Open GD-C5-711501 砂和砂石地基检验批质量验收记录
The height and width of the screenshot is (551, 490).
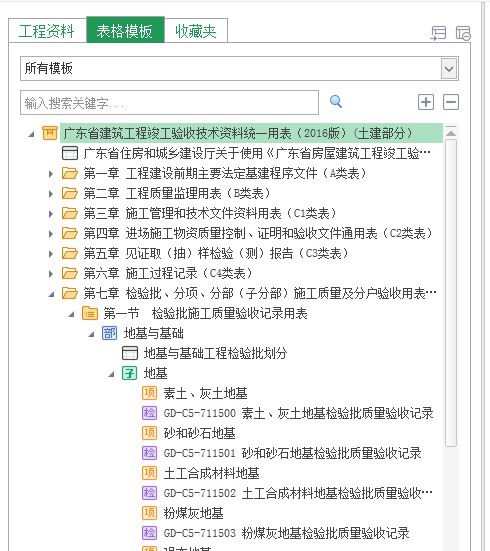pos(292,453)
